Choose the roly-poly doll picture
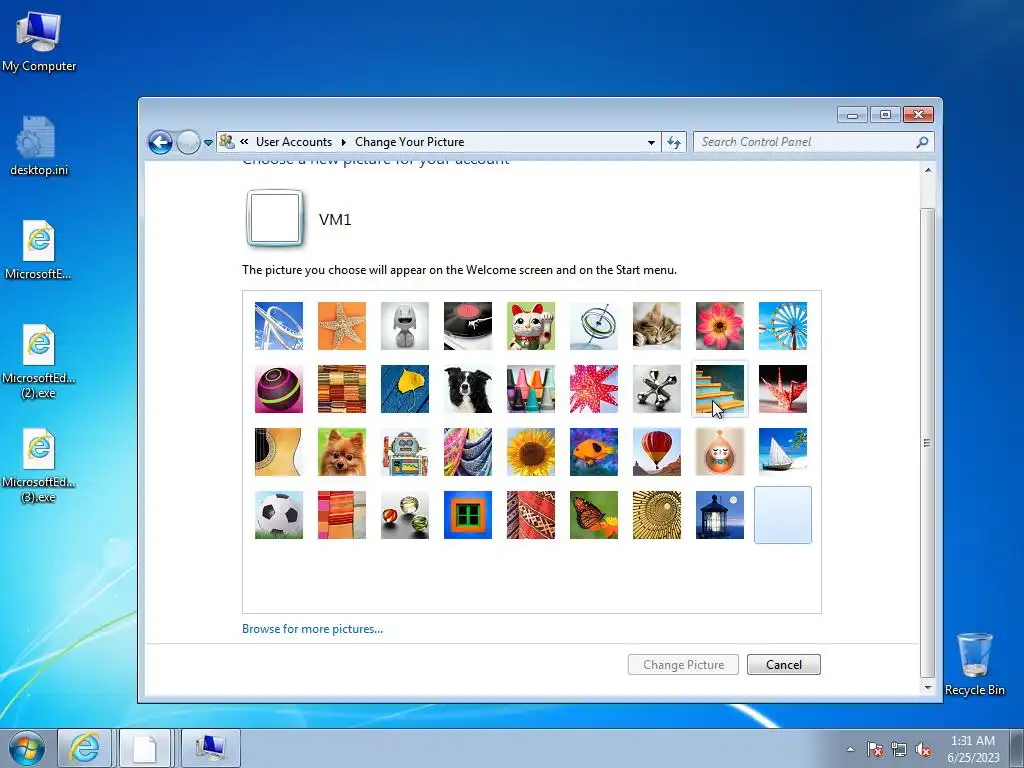Screen dimensions: 1024x768 pyautogui.click(x=720, y=452)
